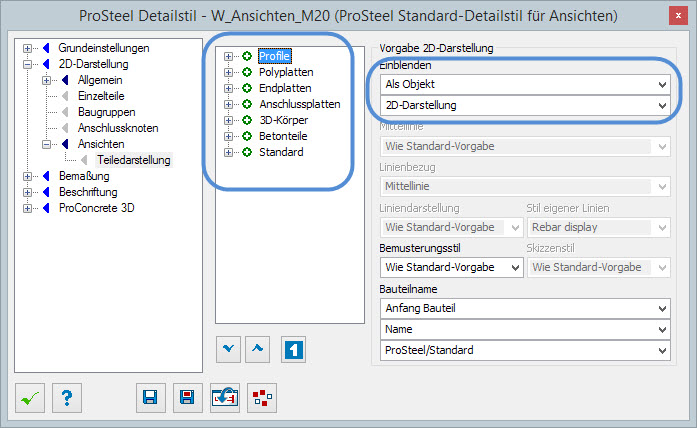The height and width of the screenshot is (428, 697).
Task: Click green plus icon beside Endplatten
Action: tap(247, 88)
